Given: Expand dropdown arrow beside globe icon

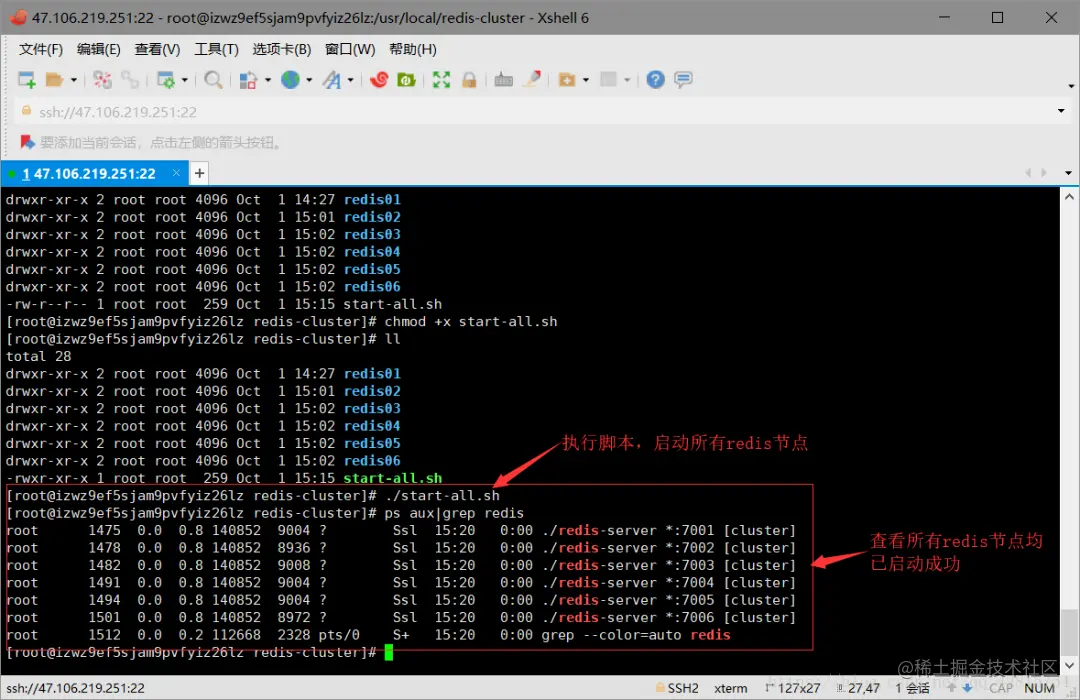Looking at the screenshot, I should click(x=309, y=81).
